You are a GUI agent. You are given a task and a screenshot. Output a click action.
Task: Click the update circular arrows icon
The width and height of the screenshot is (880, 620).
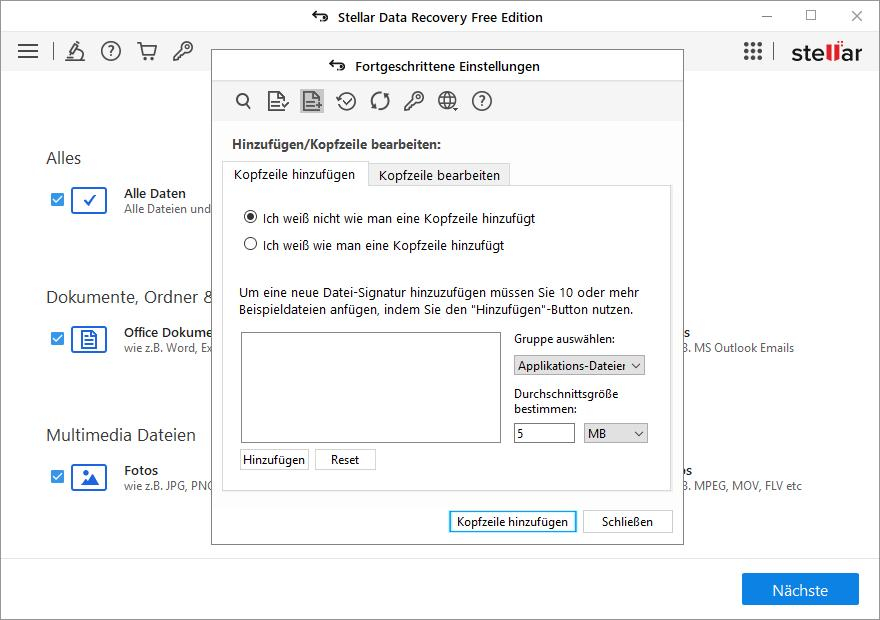pos(380,101)
